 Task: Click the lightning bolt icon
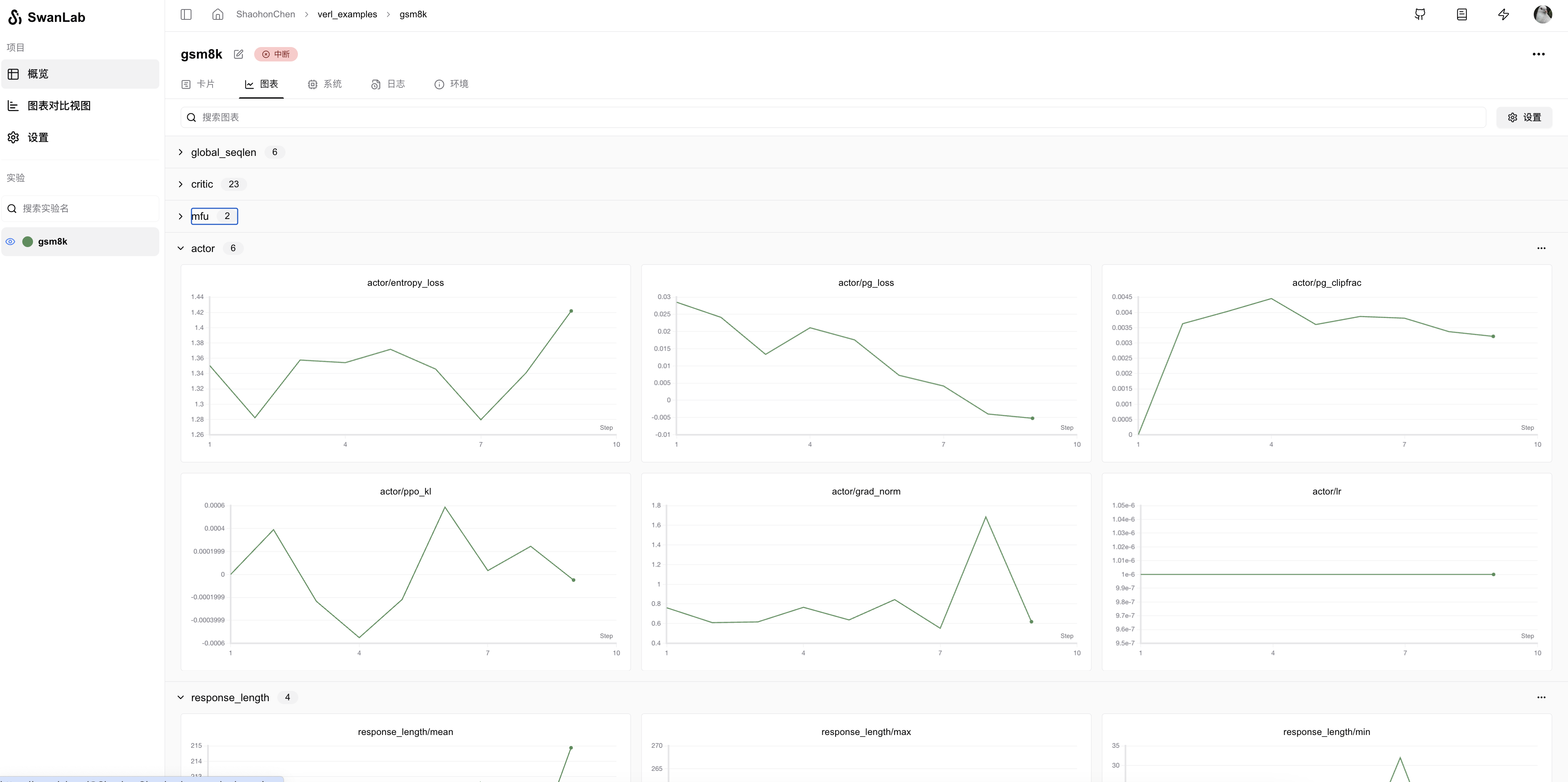click(x=1504, y=14)
